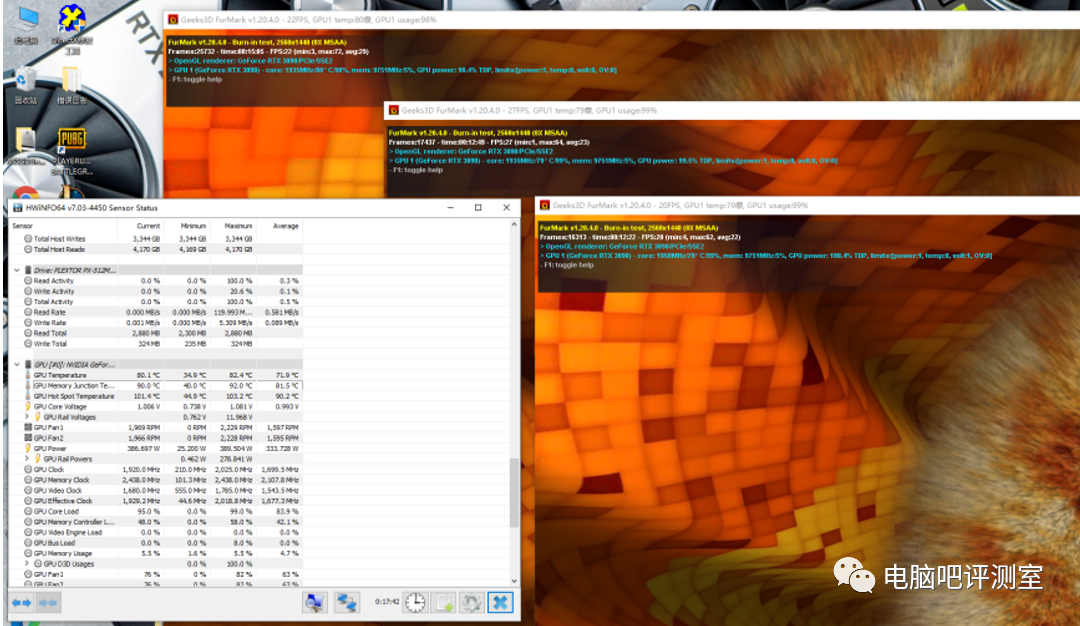Click the sensor list vertical scrollbar thumb
This screenshot has width=1080, height=626.
pyautogui.click(x=515, y=492)
